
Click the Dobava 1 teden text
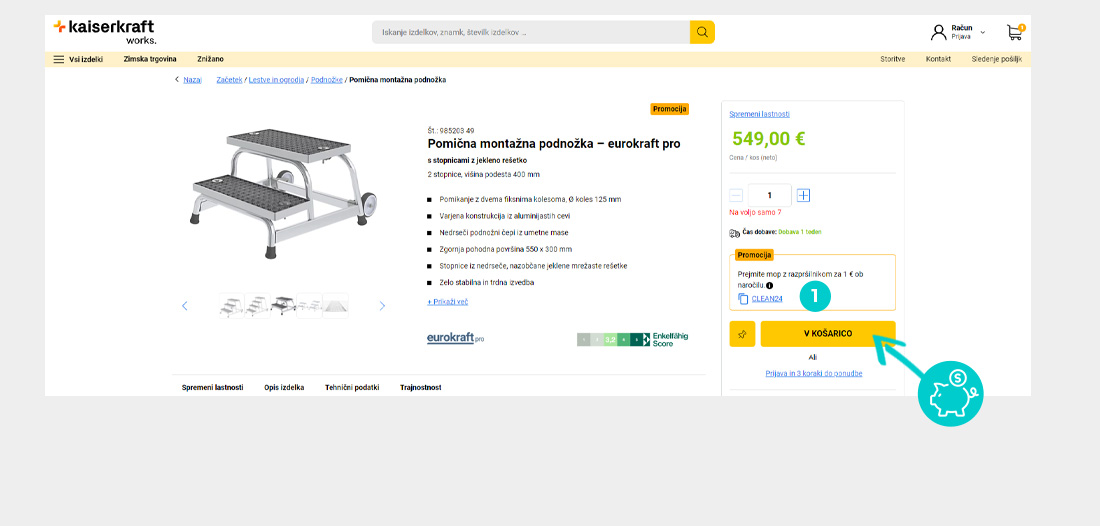(x=800, y=231)
